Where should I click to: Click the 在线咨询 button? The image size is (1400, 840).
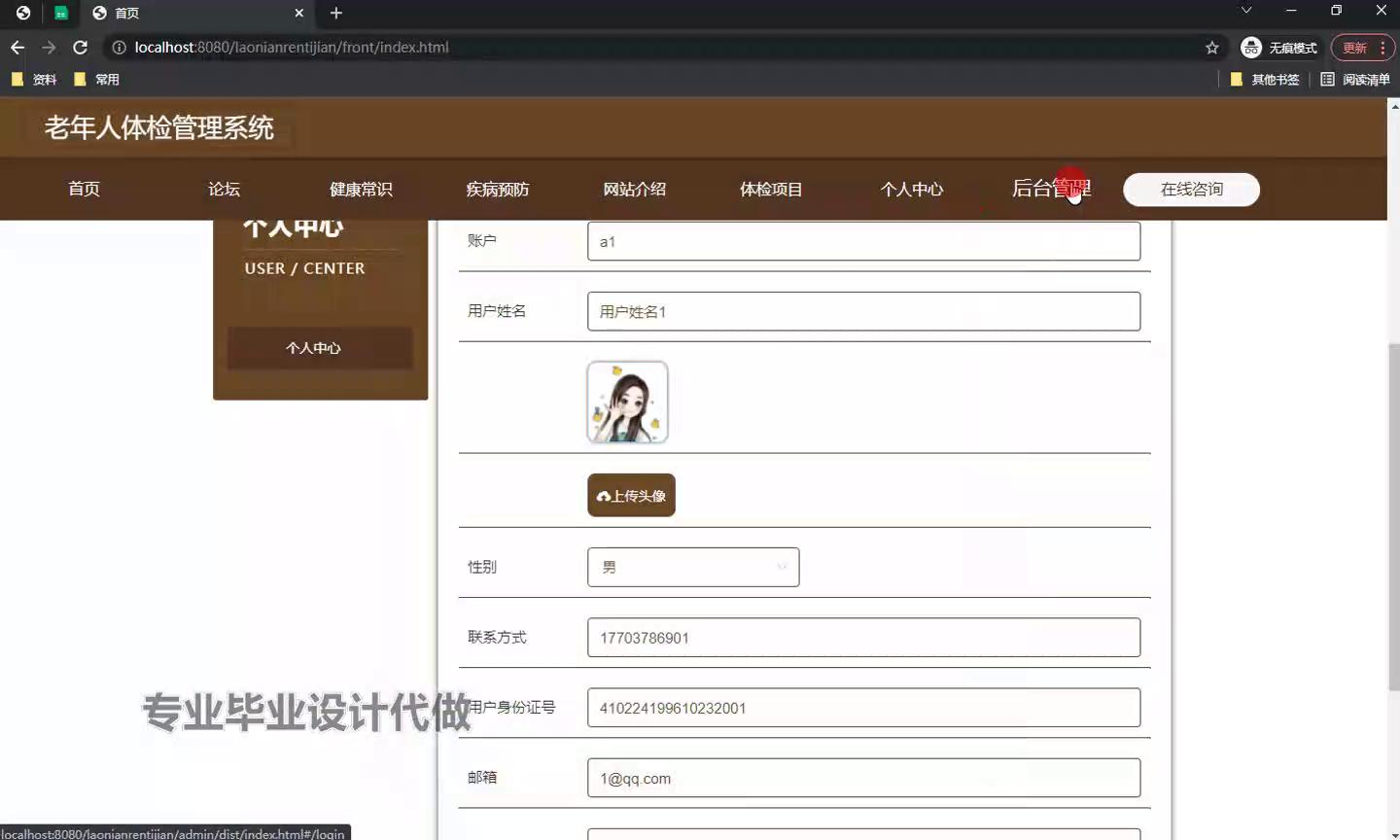tap(1191, 190)
